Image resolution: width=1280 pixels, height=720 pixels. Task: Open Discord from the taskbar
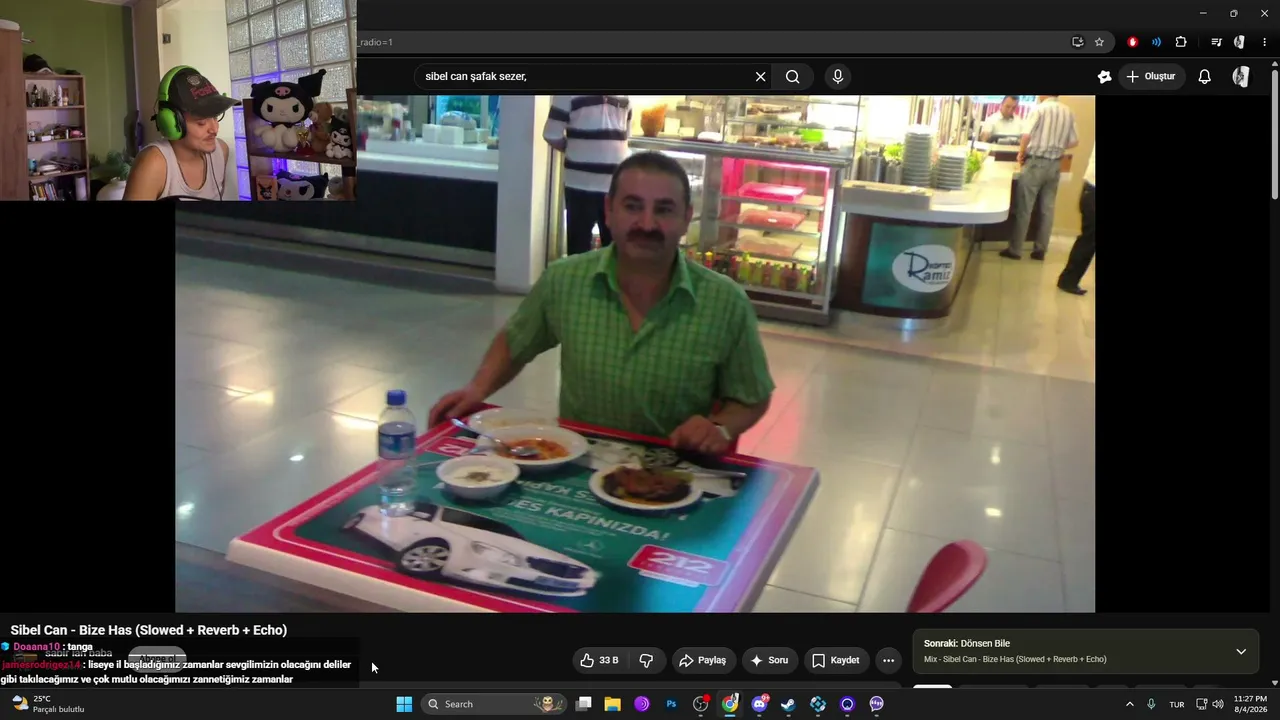pos(759,704)
